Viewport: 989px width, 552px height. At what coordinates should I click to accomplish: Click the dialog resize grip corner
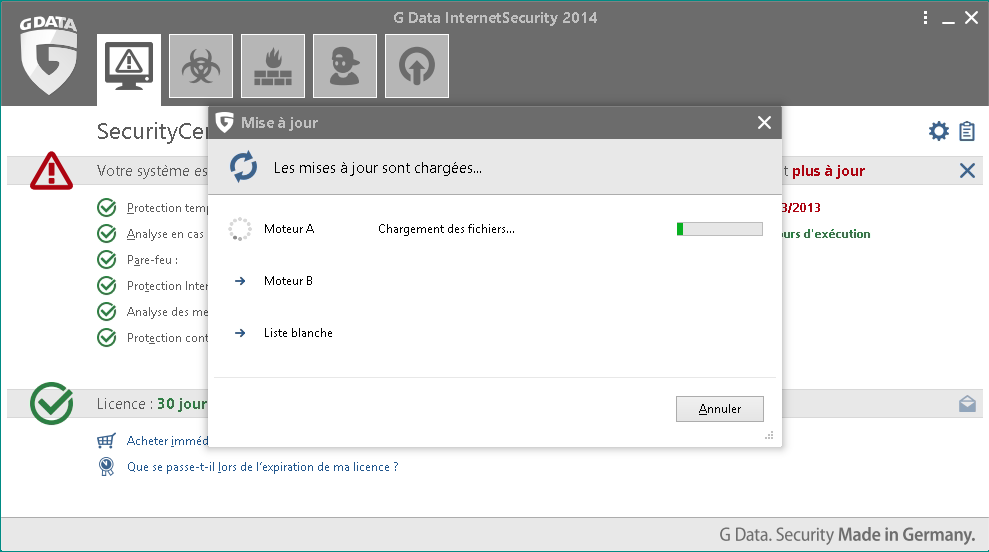pos(769,435)
